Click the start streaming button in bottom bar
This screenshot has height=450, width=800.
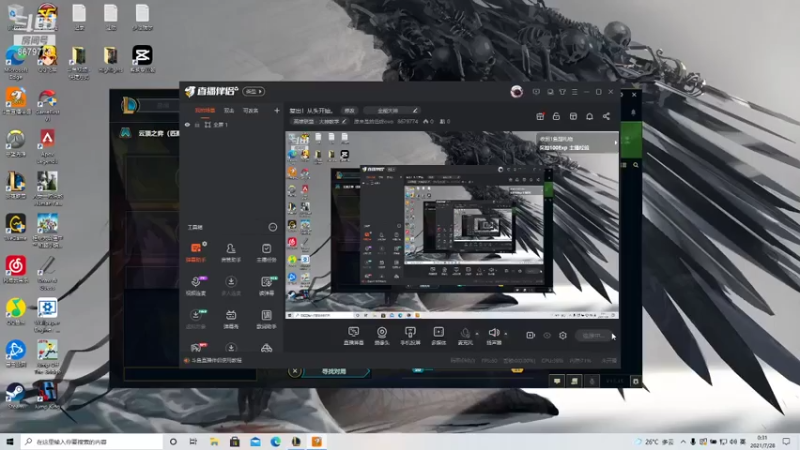(593, 336)
